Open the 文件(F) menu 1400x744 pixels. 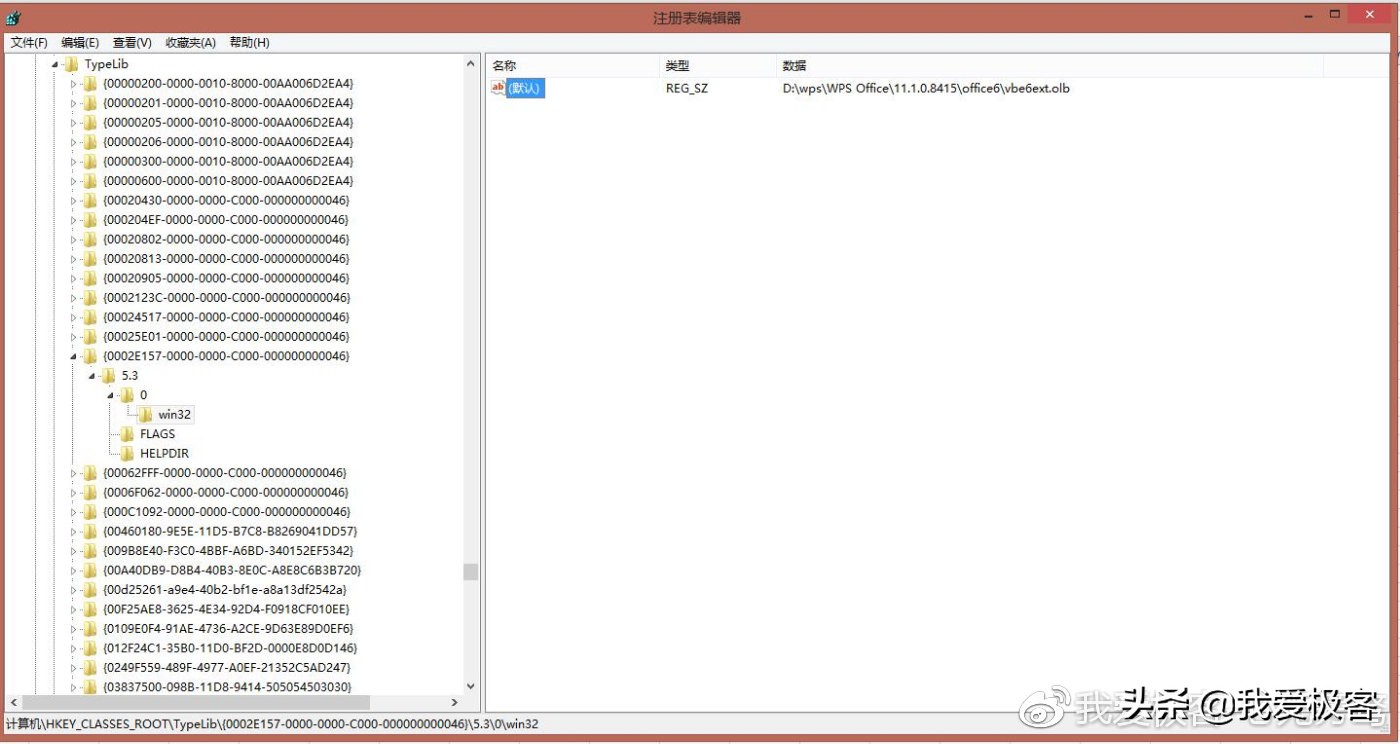tap(29, 43)
